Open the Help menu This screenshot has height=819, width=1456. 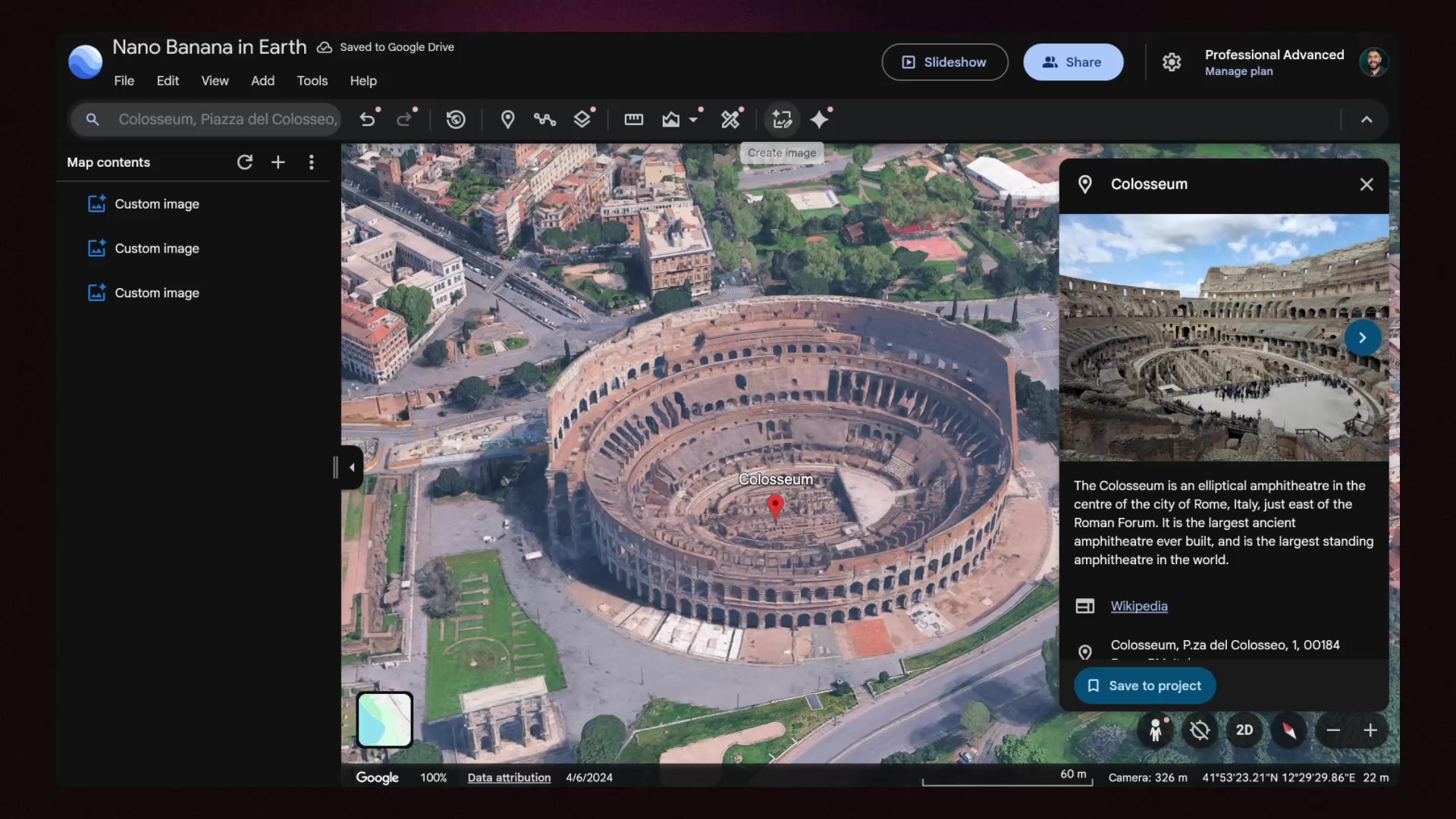[363, 80]
